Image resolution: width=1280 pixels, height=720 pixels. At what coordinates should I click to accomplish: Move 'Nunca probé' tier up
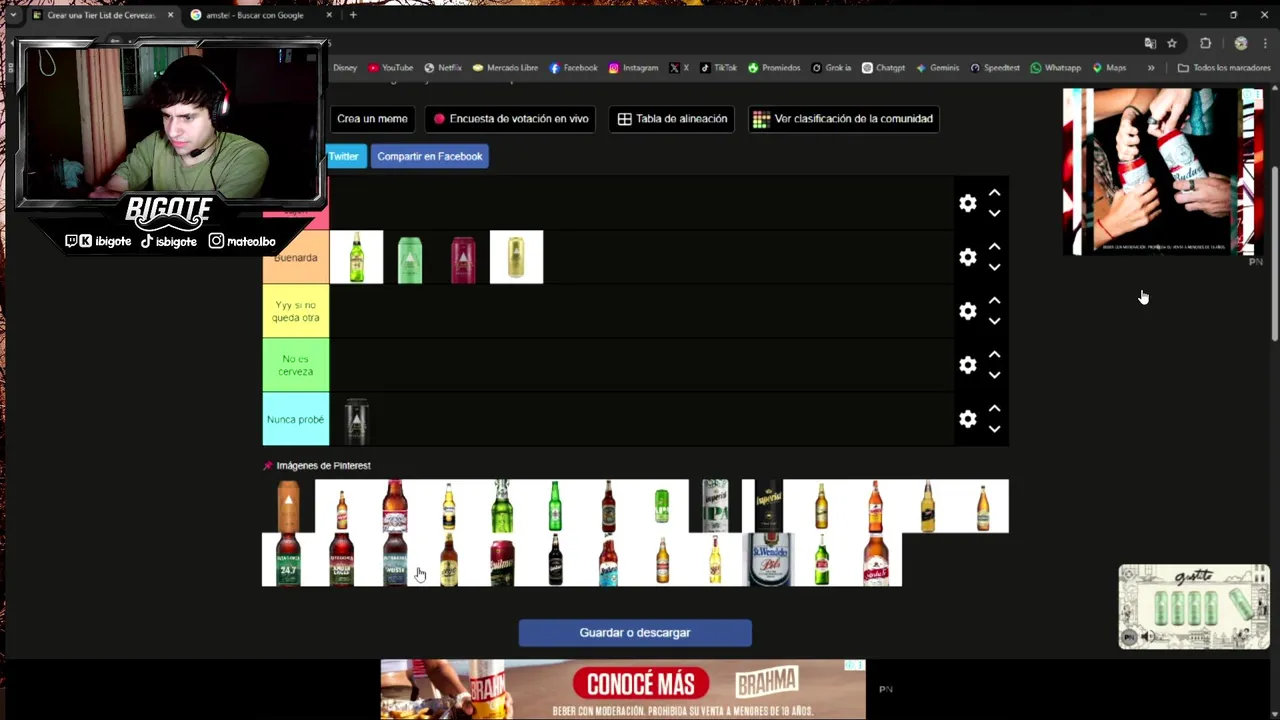pos(994,408)
